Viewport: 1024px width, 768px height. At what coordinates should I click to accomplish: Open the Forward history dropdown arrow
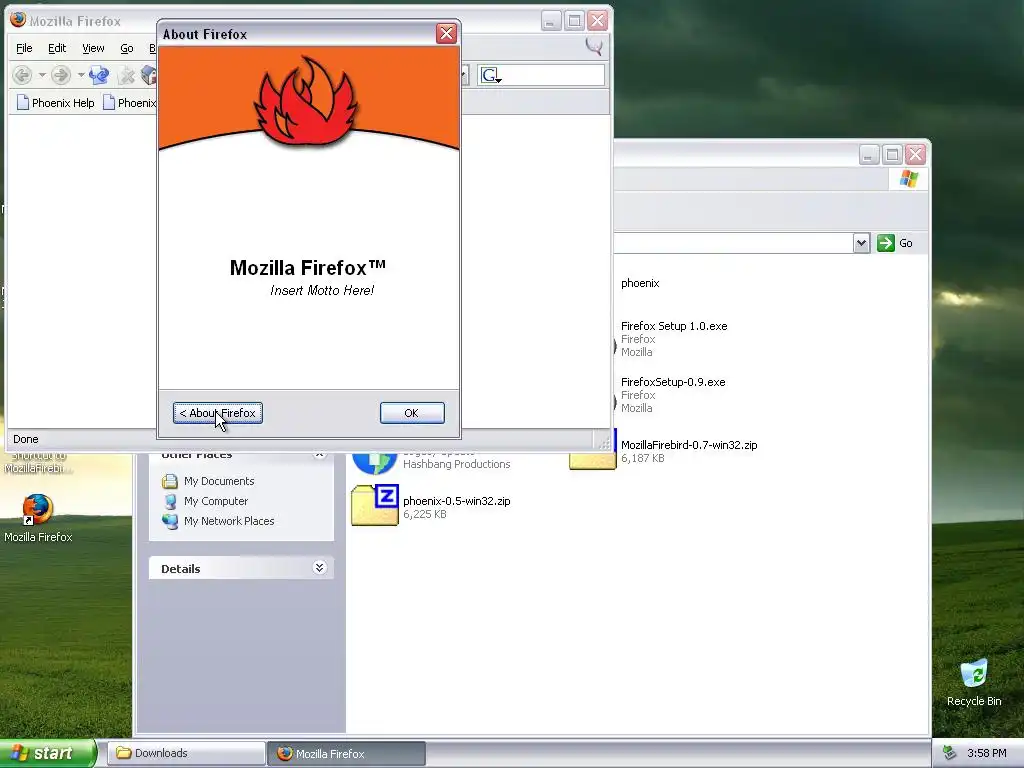pos(81,75)
